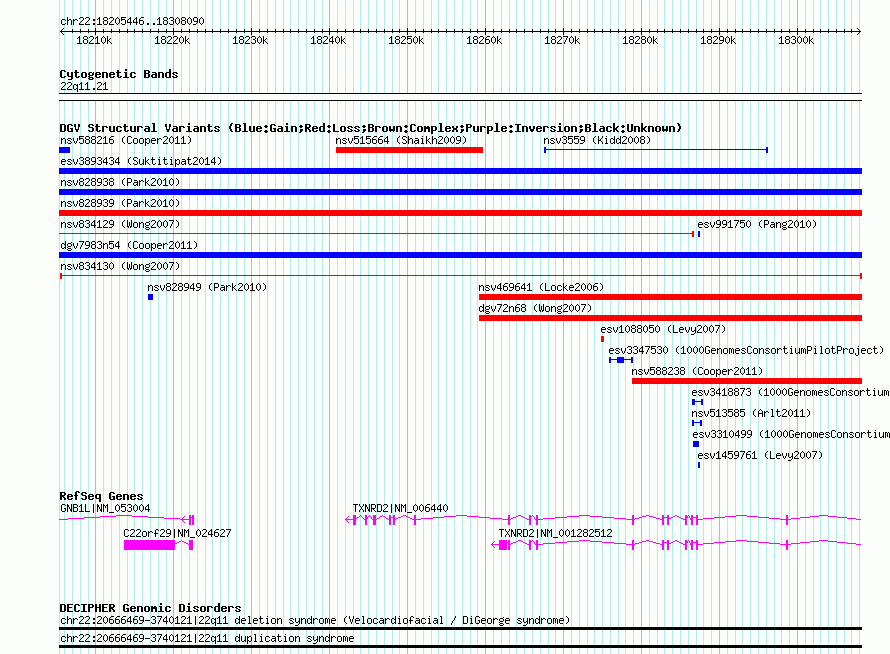Click the DECIPHER Genomic Disorders track title
The width and height of the screenshot is (890, 654).
(x=150, y=608)
